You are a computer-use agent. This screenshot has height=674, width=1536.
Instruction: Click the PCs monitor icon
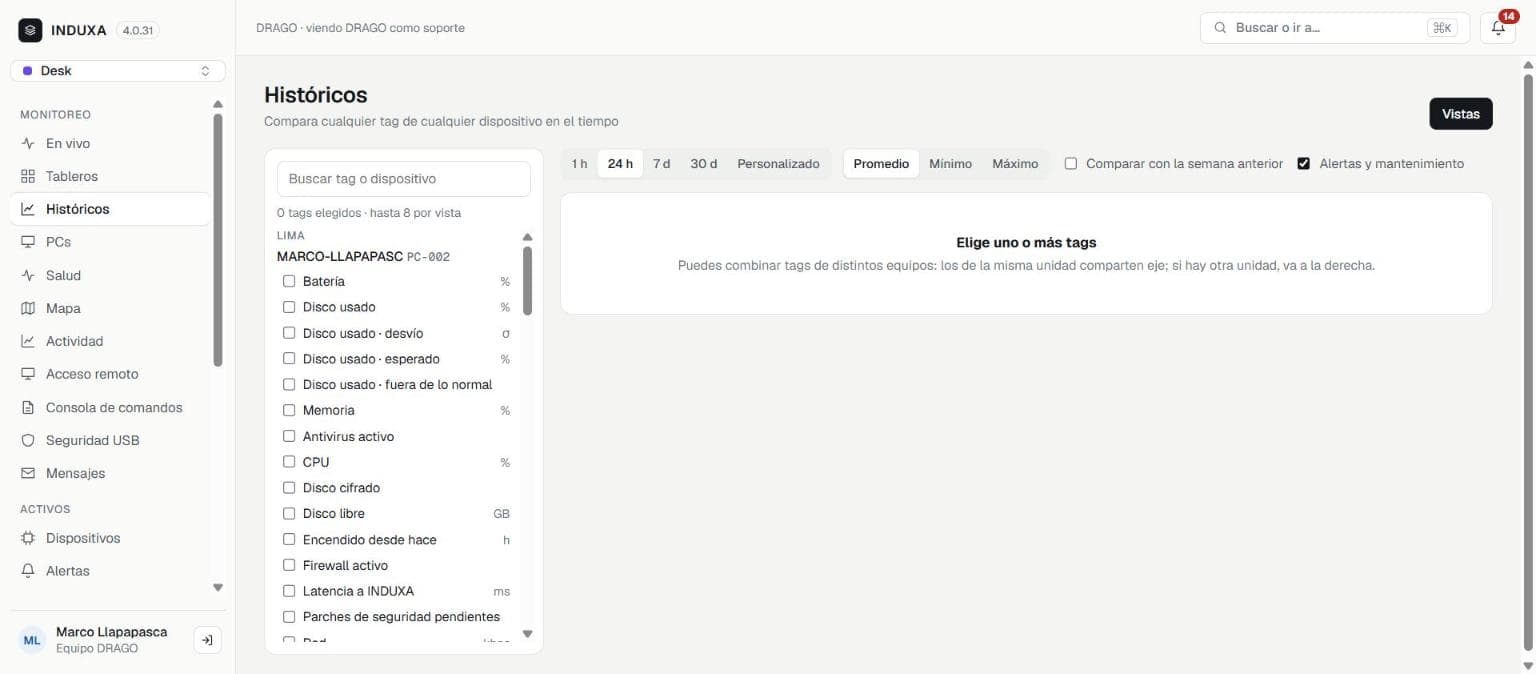pyautogui.click(x=28, y=242)
